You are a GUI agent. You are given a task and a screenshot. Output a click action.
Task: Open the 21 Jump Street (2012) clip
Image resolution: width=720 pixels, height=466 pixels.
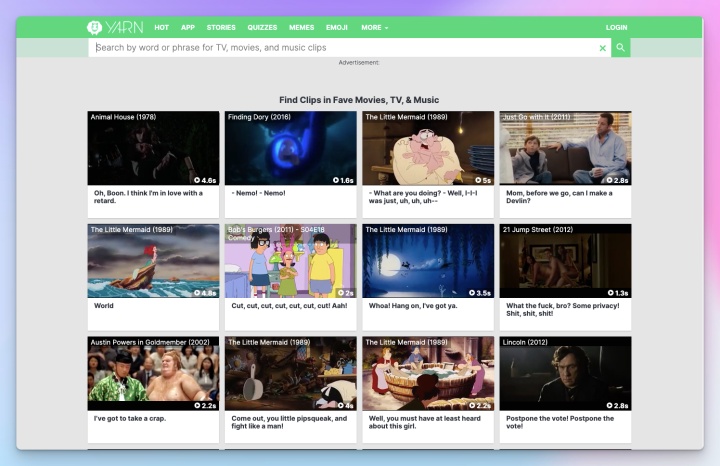(x=565, y=261)
